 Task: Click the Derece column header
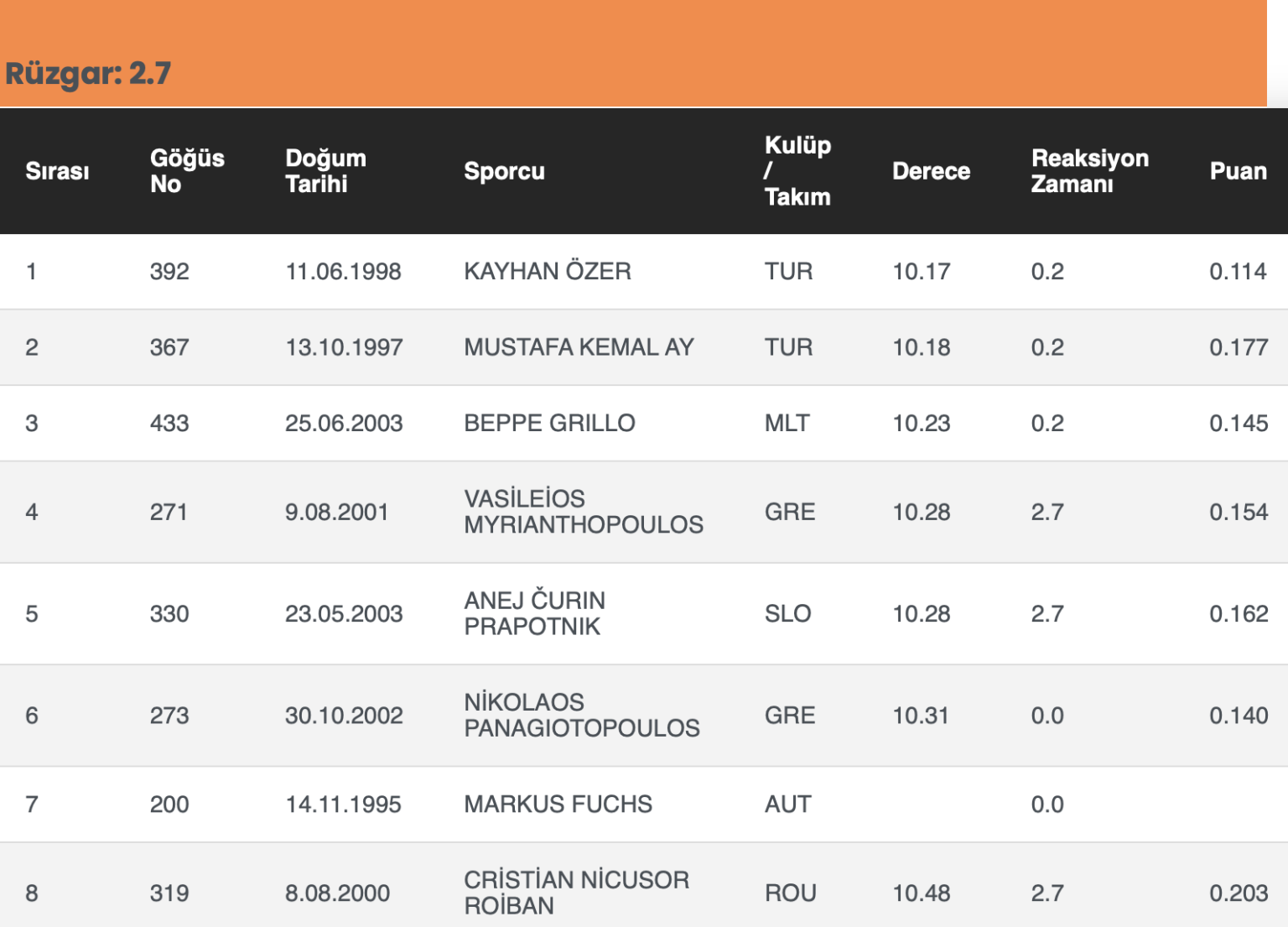[931, 171]
